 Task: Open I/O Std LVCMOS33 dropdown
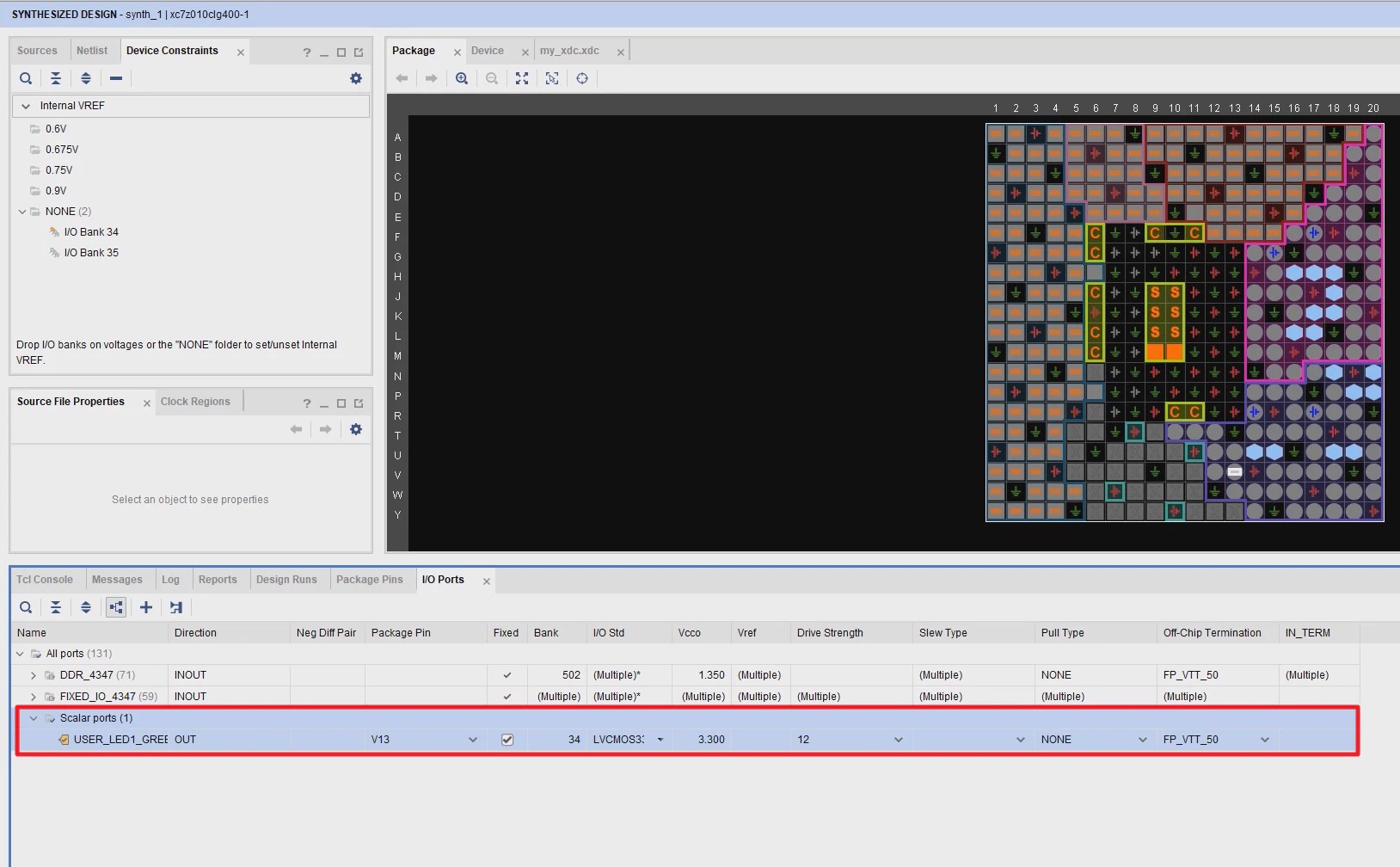660,740
